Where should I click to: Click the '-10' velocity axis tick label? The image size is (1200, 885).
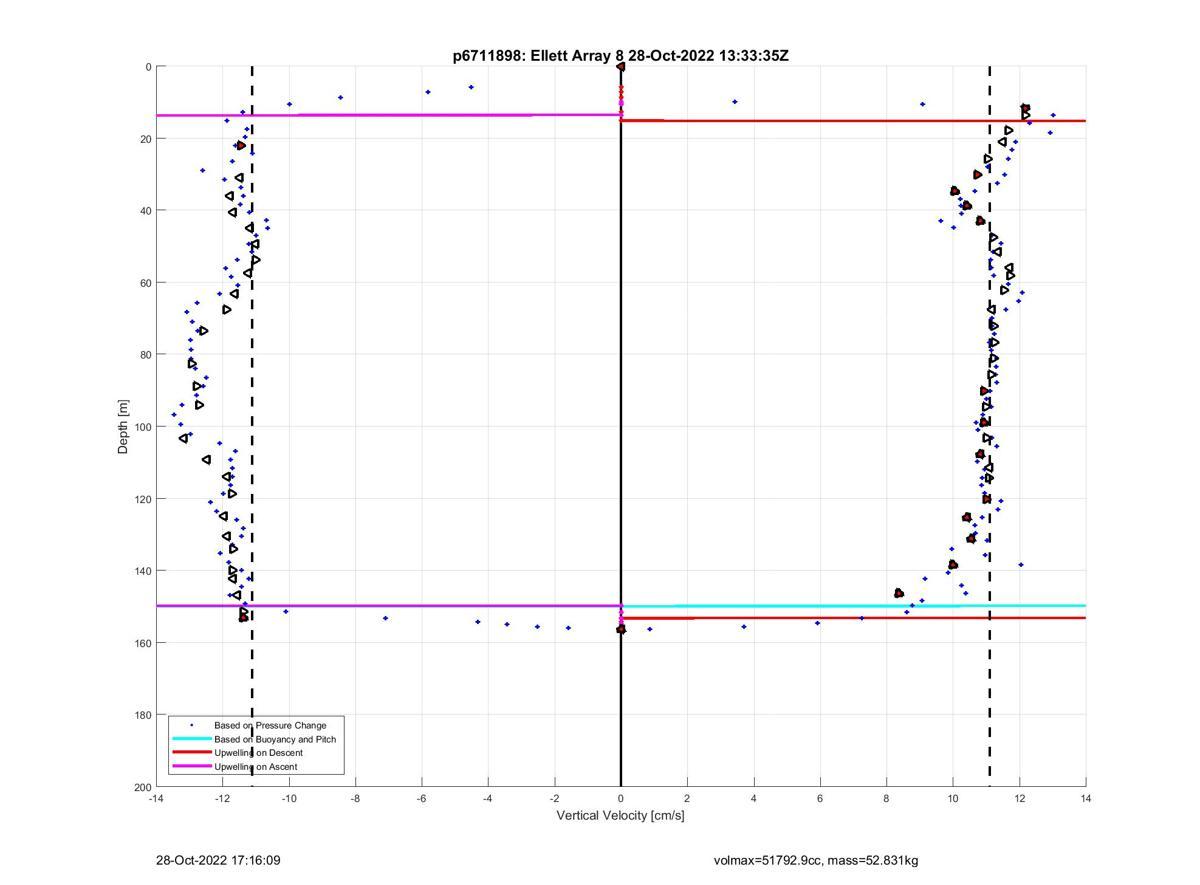[x=289, y=798]
